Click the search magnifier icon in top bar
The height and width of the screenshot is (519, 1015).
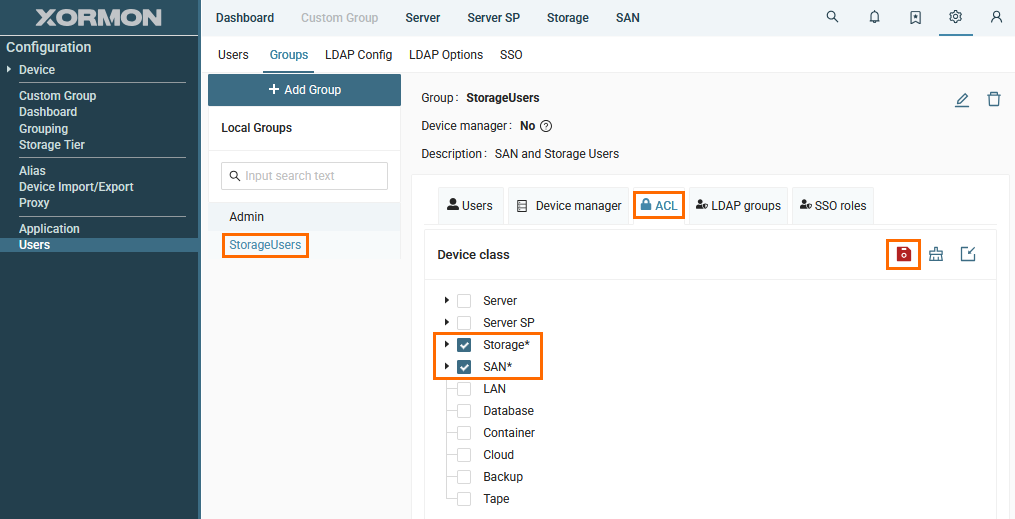click(x=832, y=17)
